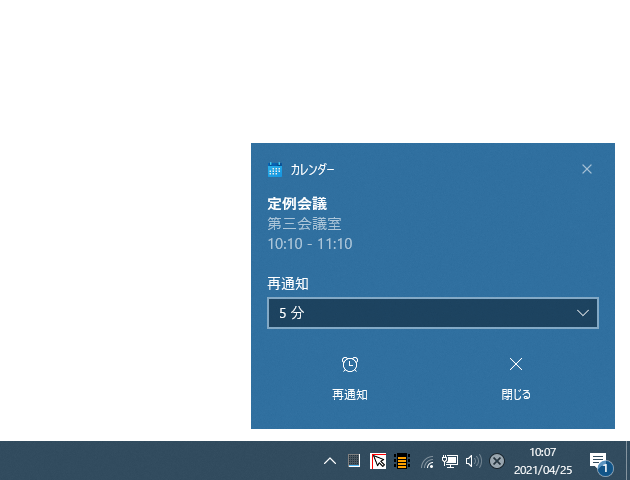Click the grid-patterned tray icon beside the chevron

(x=354, y=461)
